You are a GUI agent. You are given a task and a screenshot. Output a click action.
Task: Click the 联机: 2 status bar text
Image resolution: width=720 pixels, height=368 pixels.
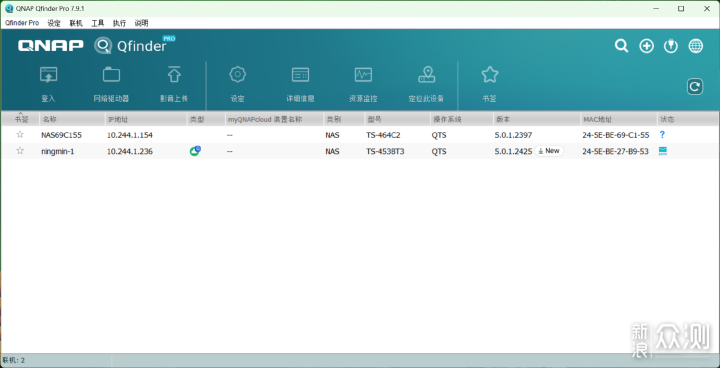coord(13,361)
